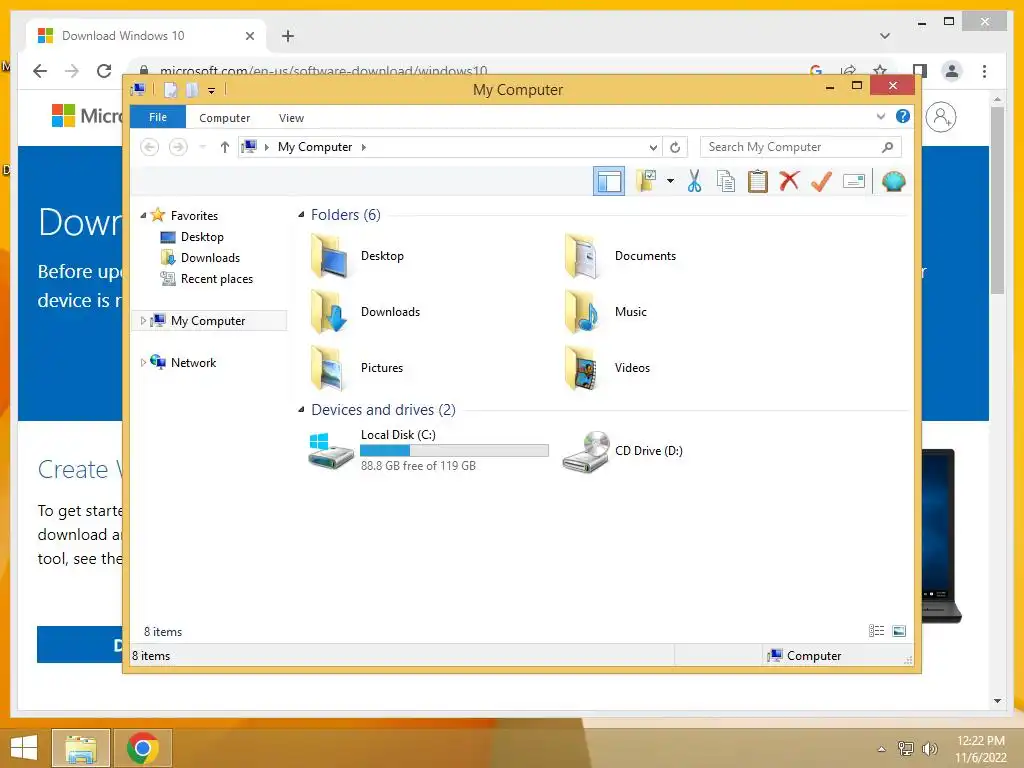
Task: Open Chrome profile avatar button
Action: click(952, 71)
